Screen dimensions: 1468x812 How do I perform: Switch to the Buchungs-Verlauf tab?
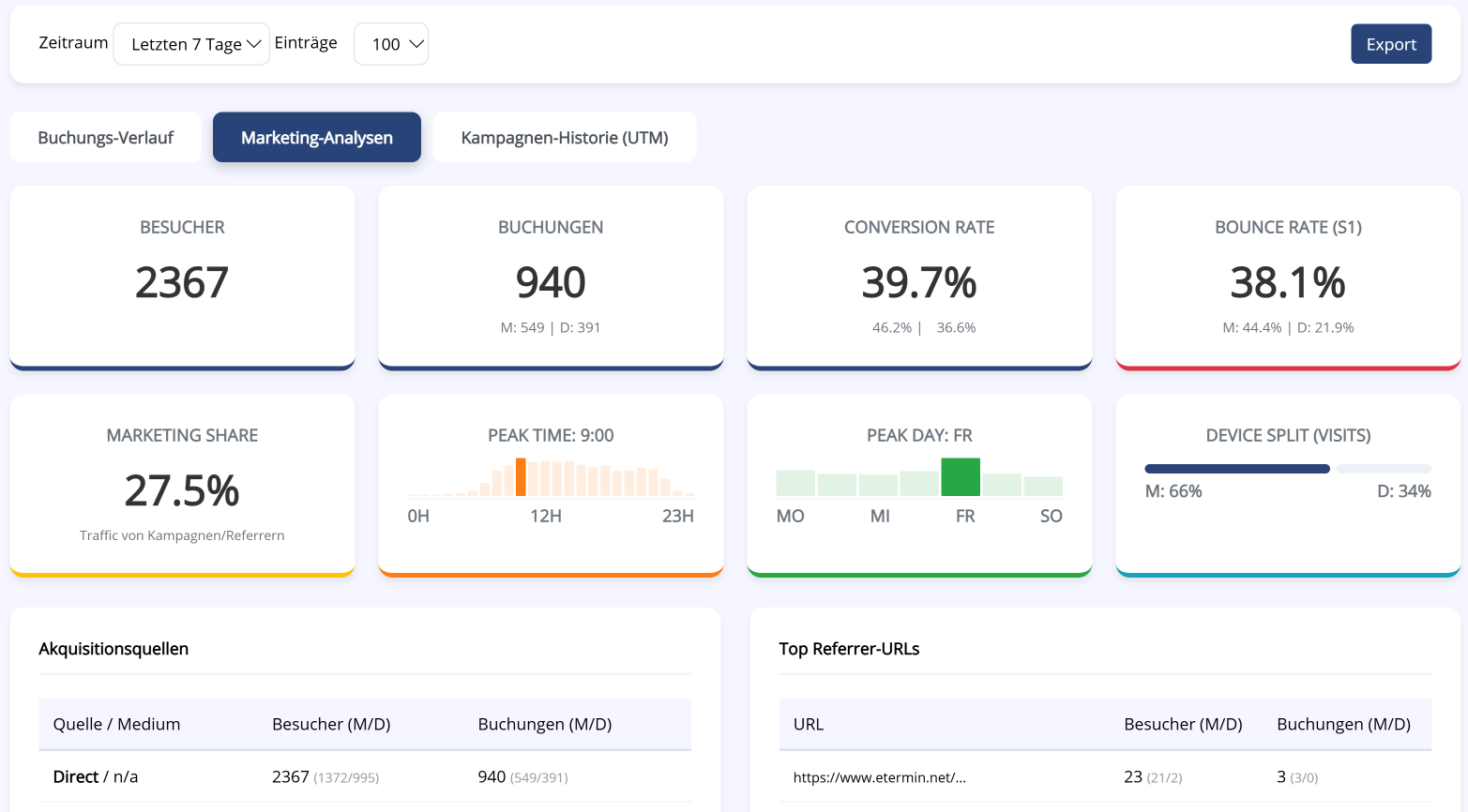click(x=104, y=136)
